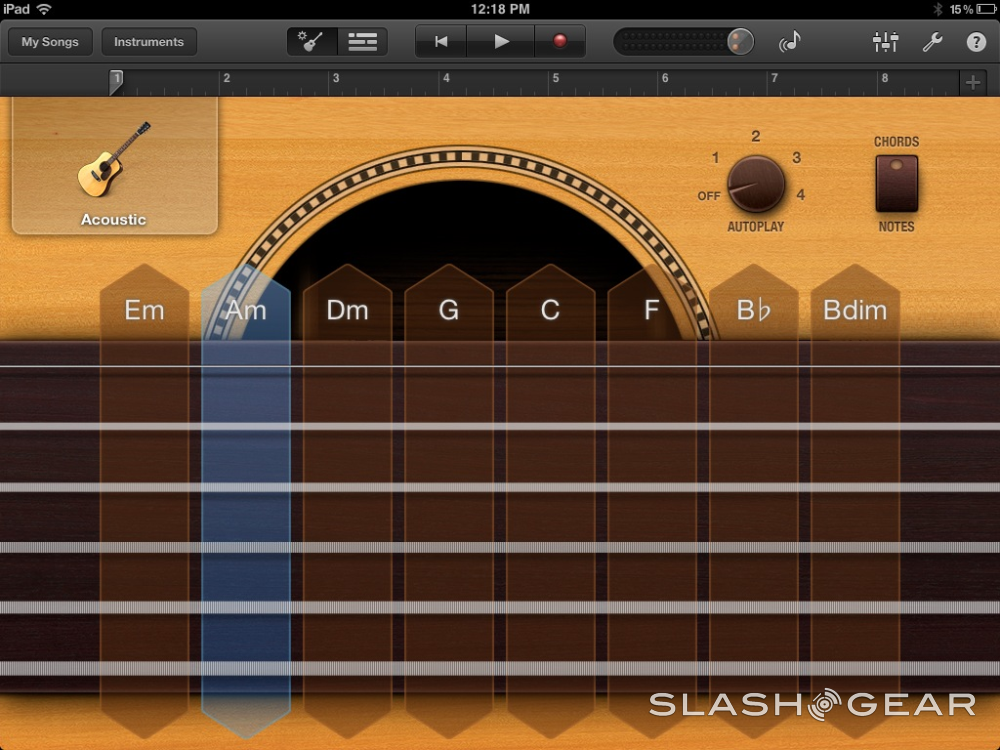Jump to bar 8 on ruler
Viewport: 1000px width, 750px height.
pos(885,78)
